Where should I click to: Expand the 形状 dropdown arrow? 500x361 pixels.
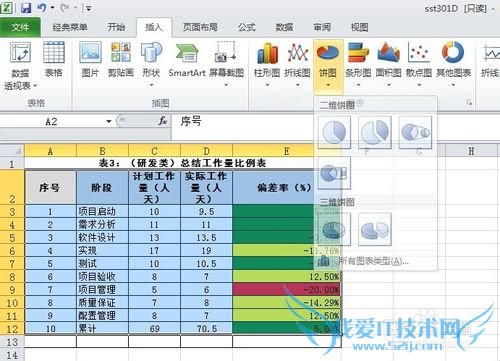(152, 85)
